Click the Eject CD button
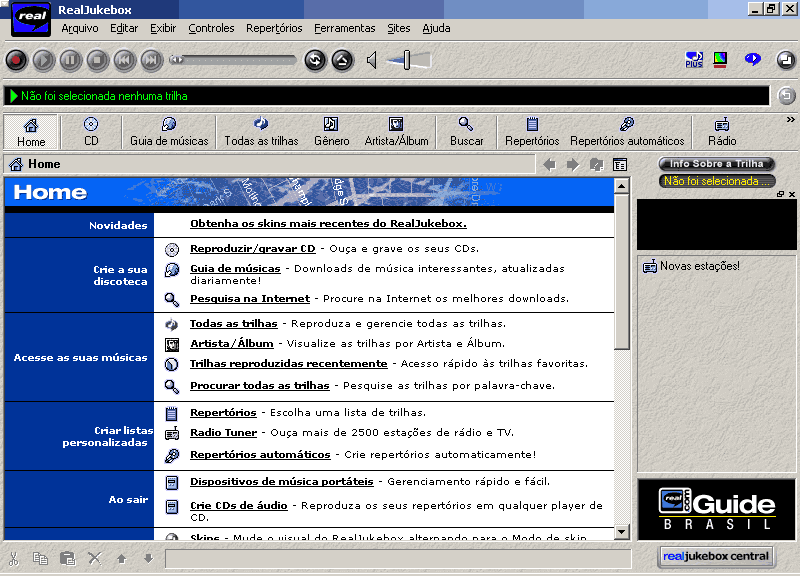 342,61
